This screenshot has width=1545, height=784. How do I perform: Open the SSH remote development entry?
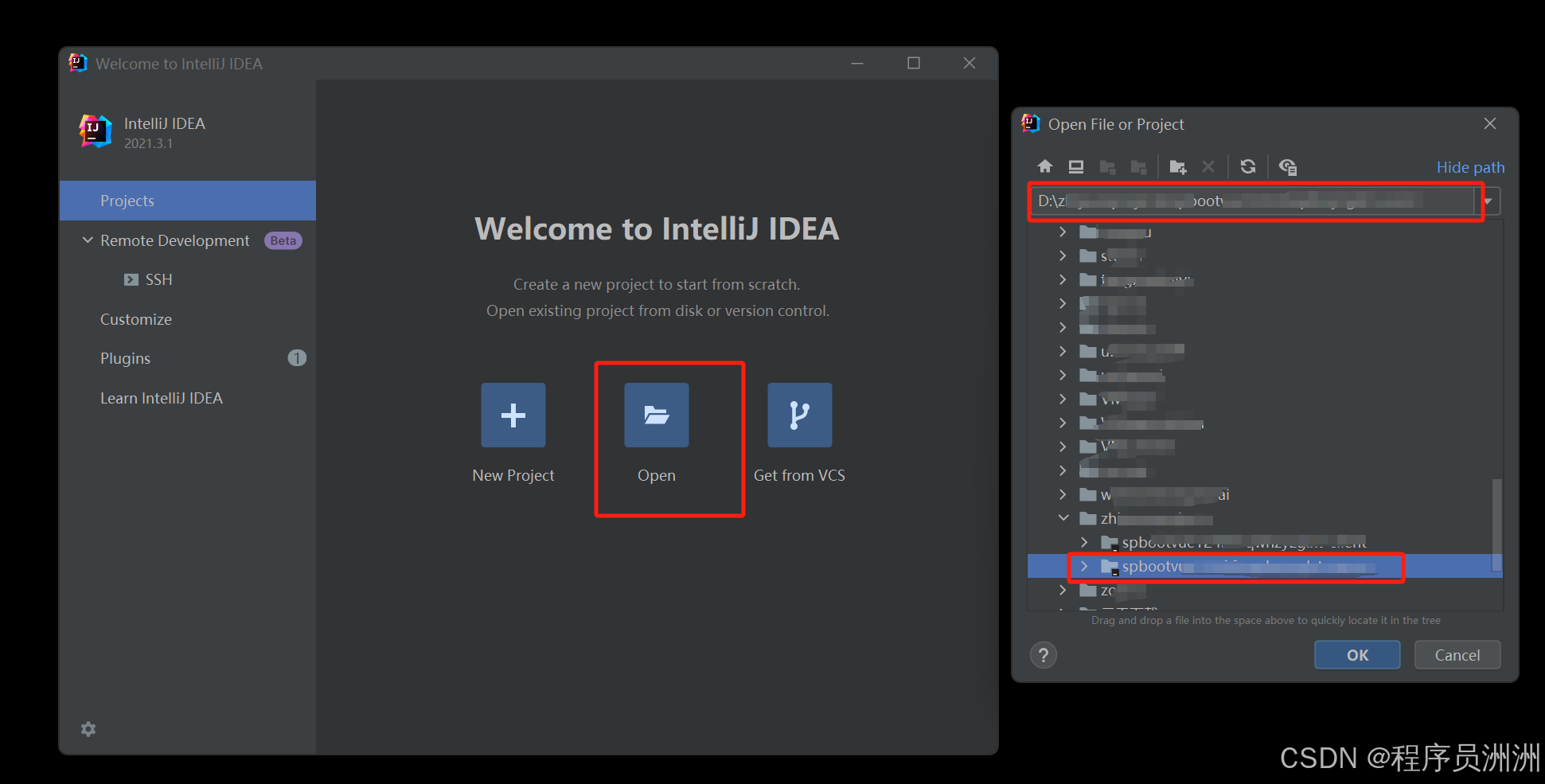tap(158, 279)
